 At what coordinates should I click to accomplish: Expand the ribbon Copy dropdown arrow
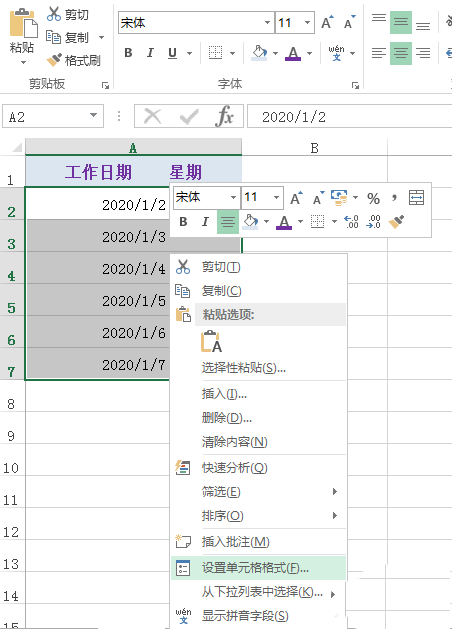pos(101,37)
